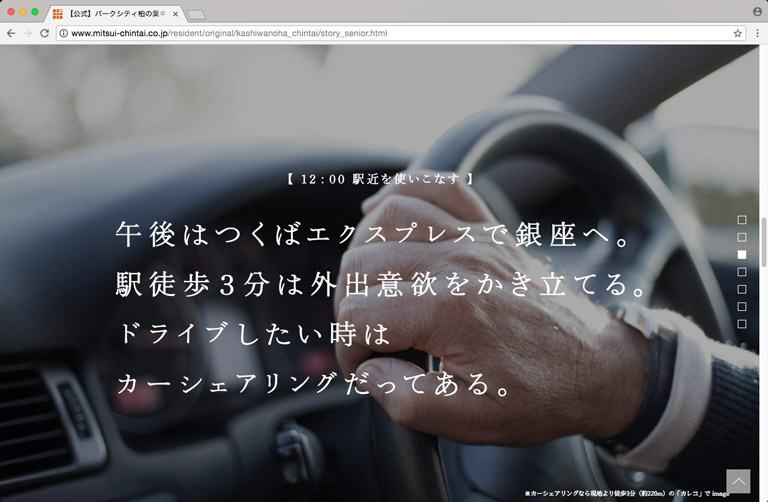Click the address bar URL field

point(401,33)
